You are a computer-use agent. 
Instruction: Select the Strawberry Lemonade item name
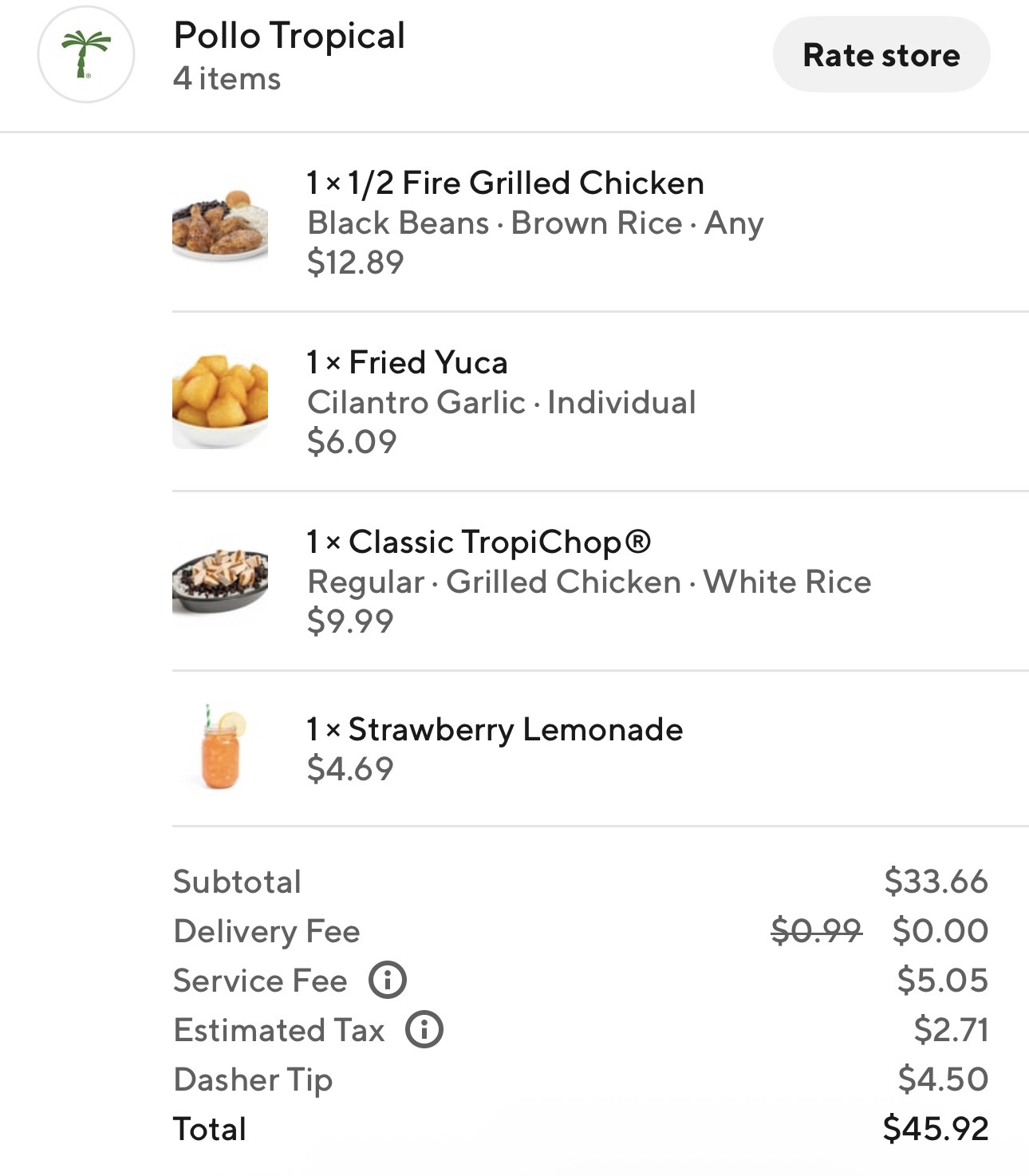tap(495, 729)
